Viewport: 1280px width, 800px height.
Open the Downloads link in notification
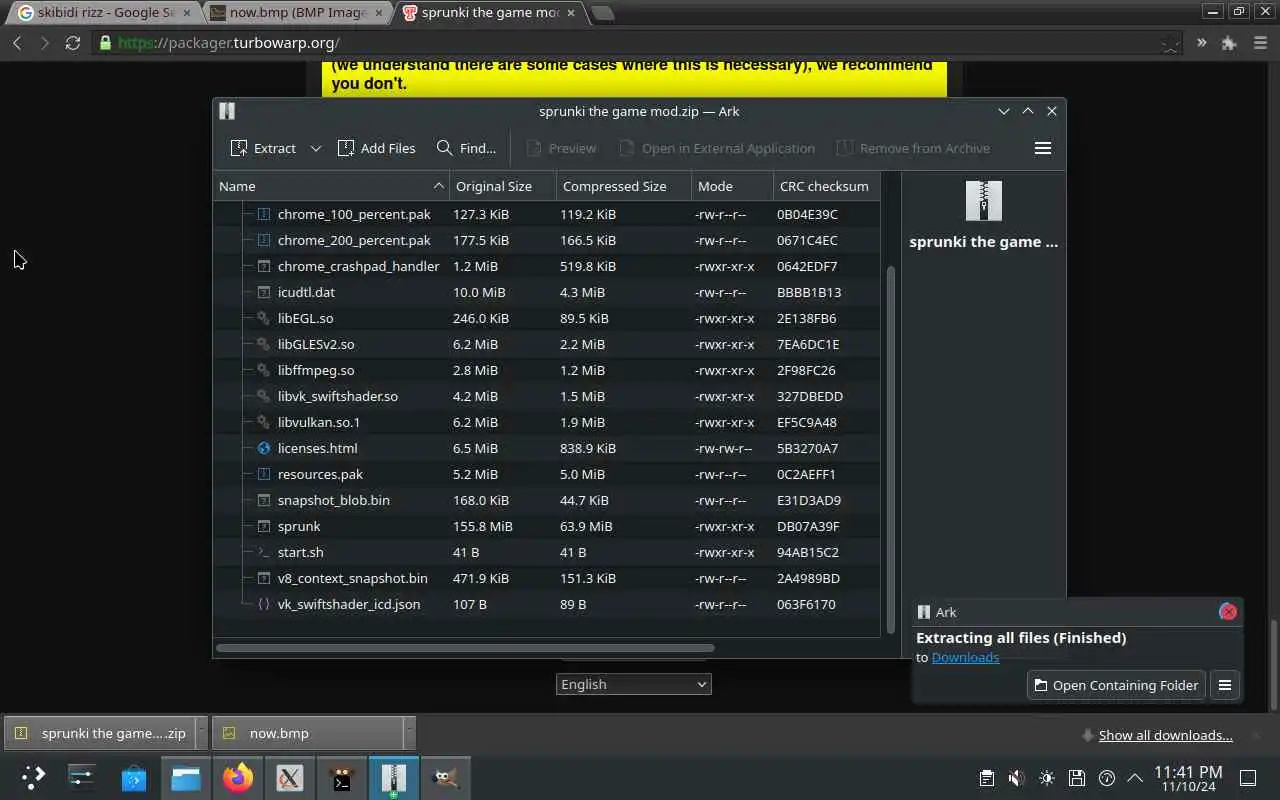[965, 657]
